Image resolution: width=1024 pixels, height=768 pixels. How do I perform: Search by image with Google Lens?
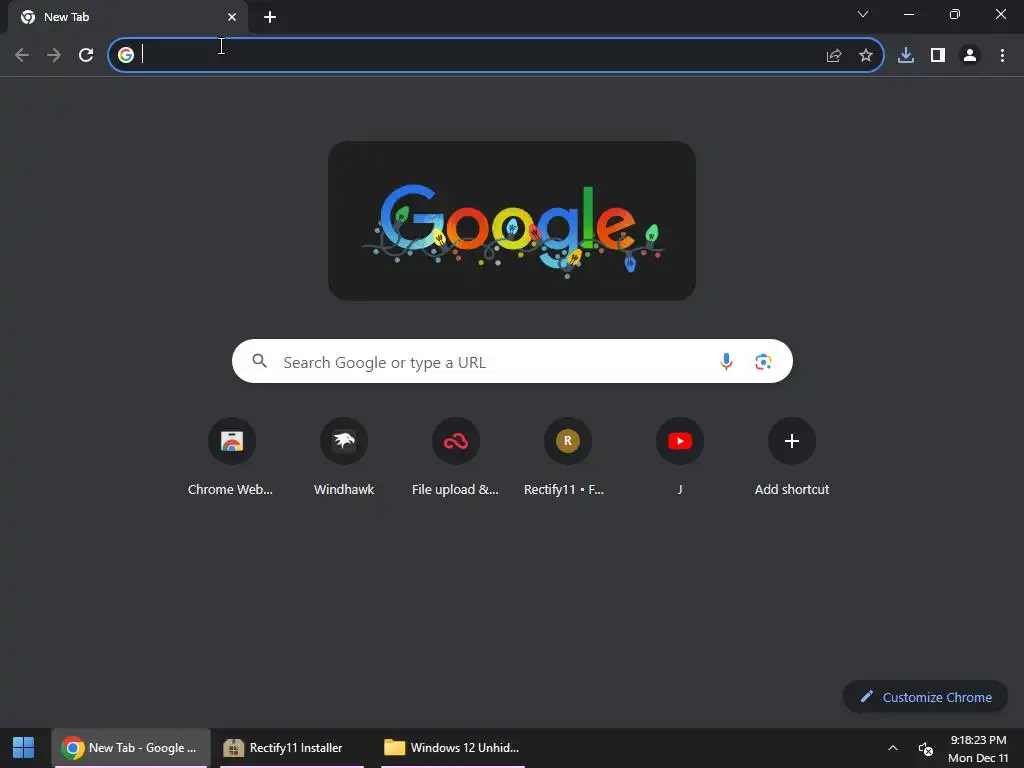pyautogui.click(x=763, y=361)
